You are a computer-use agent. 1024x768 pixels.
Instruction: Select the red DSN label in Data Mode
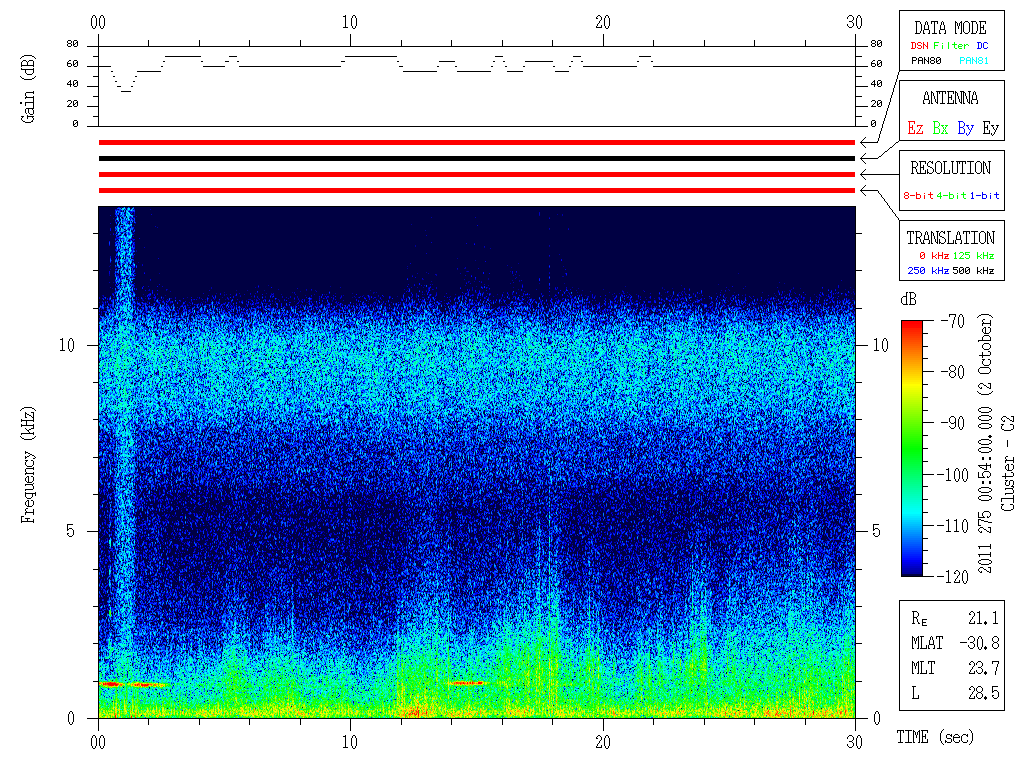point(919,46)
